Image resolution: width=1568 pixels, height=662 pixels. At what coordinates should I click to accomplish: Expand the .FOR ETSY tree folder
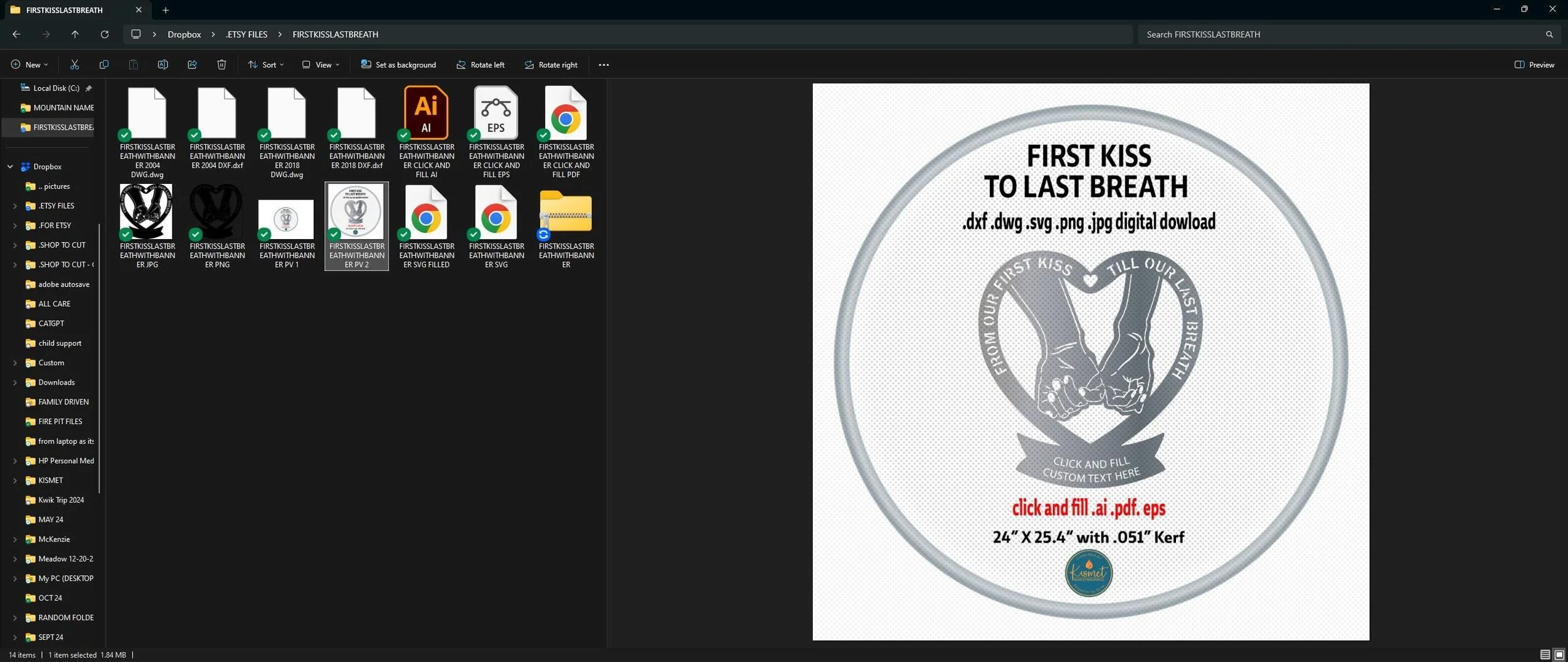(x=15, y=225)
